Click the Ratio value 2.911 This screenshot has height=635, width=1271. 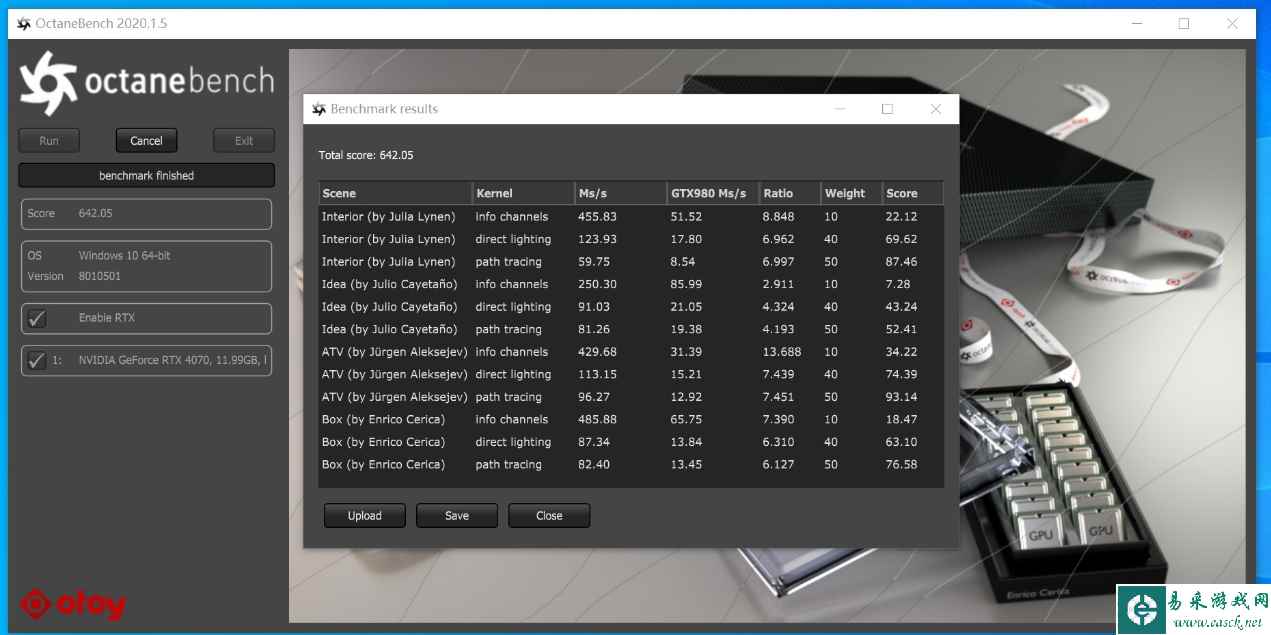point(779,284)
